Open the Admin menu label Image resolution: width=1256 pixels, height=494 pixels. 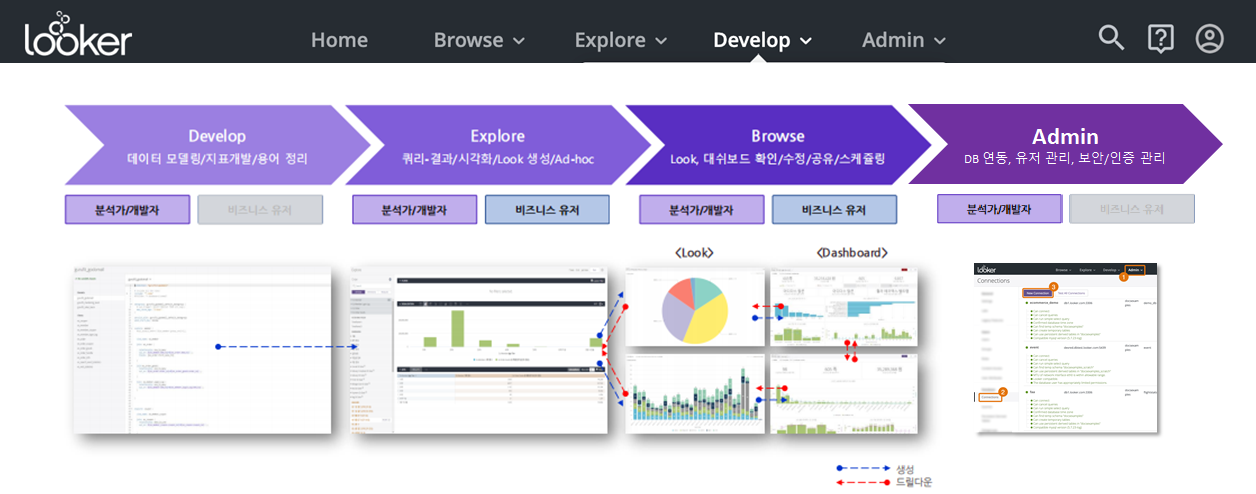pos(893,40)
